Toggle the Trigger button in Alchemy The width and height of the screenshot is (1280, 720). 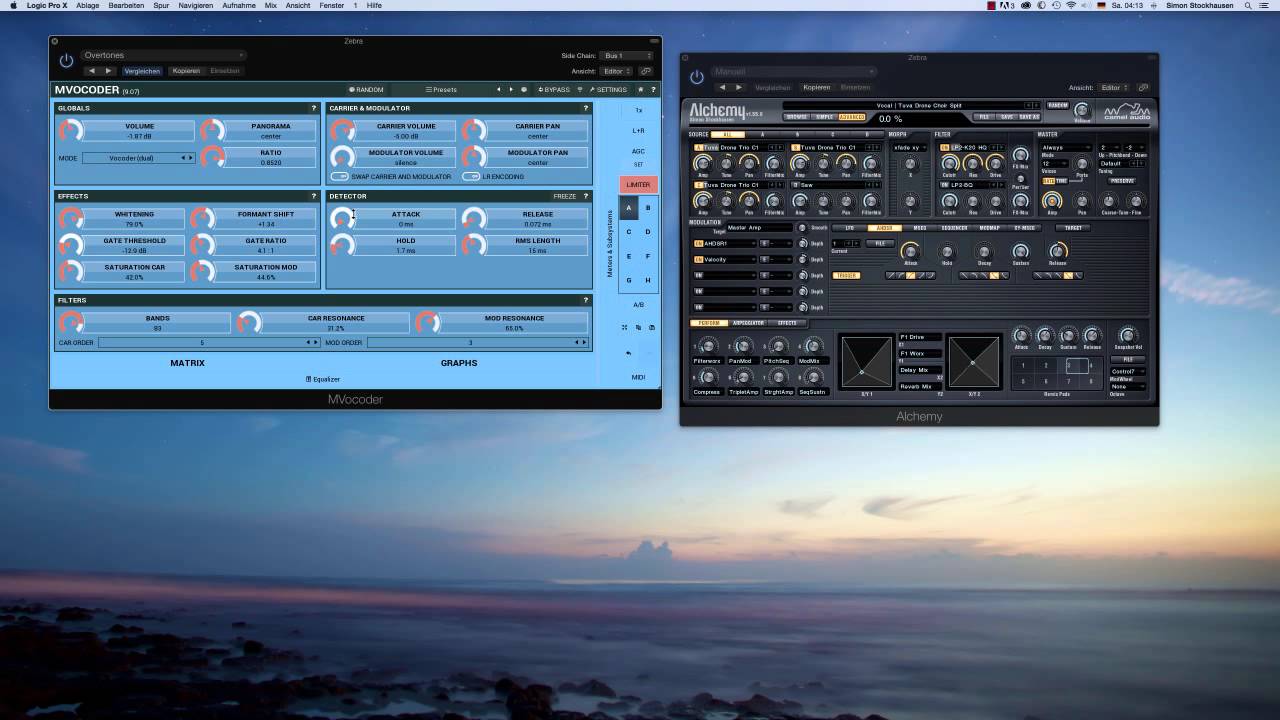pyautogui.click(x=846, y=275)
